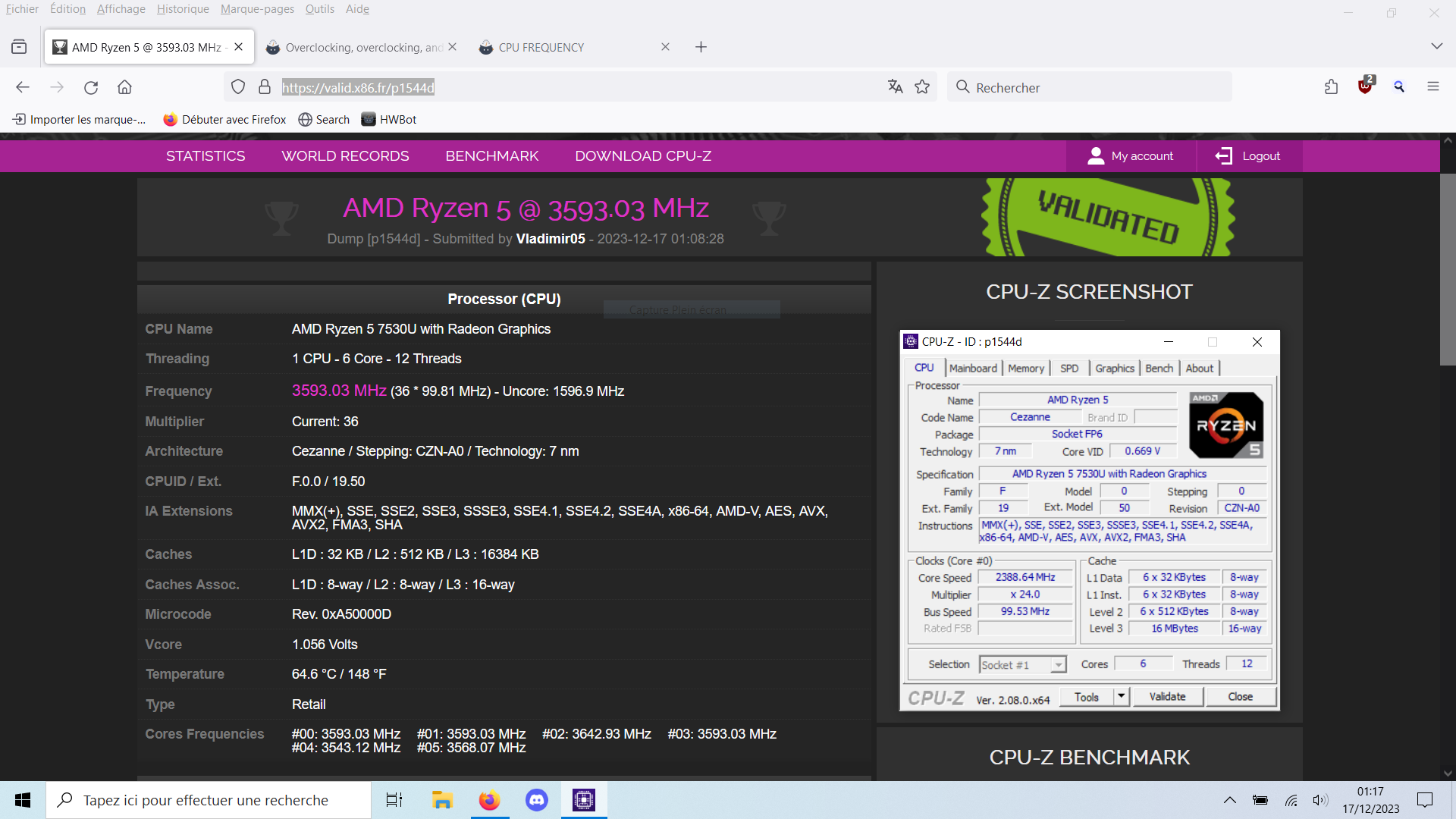
Task: Open Vladimir05 submitter profile link
Action: [x=551, y=239]
